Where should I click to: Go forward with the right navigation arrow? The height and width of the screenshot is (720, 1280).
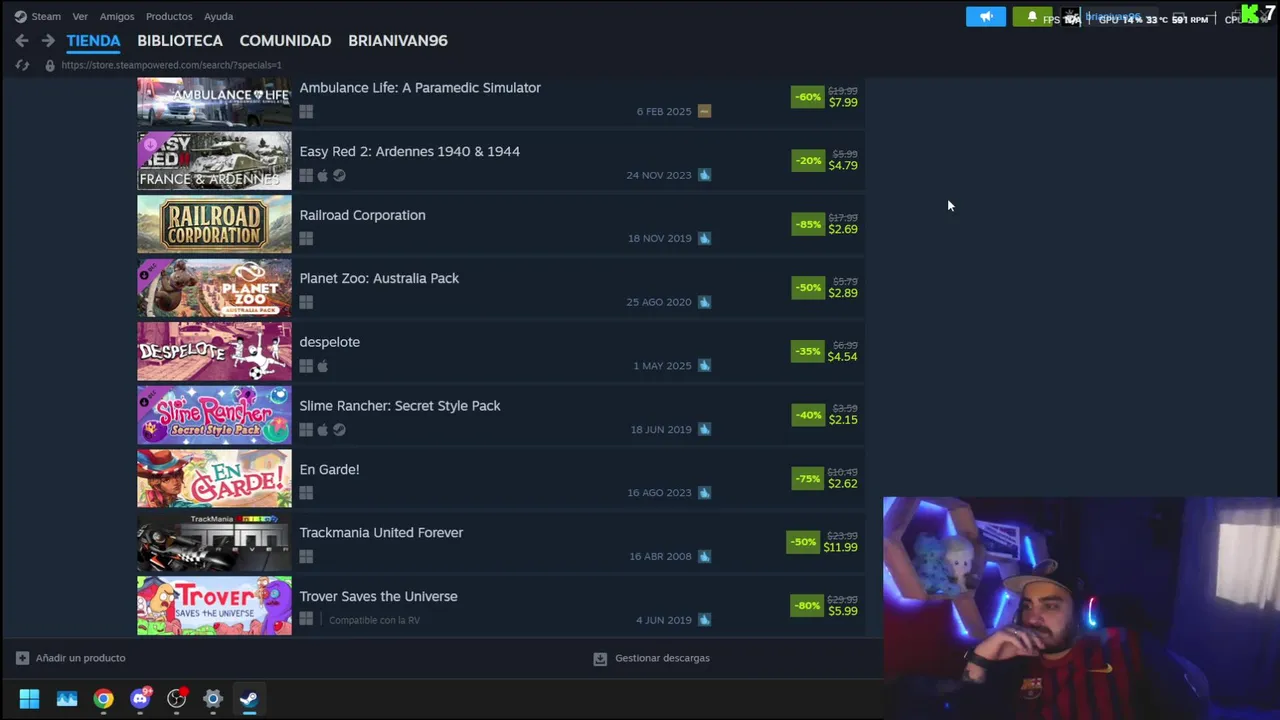[48, 41]
